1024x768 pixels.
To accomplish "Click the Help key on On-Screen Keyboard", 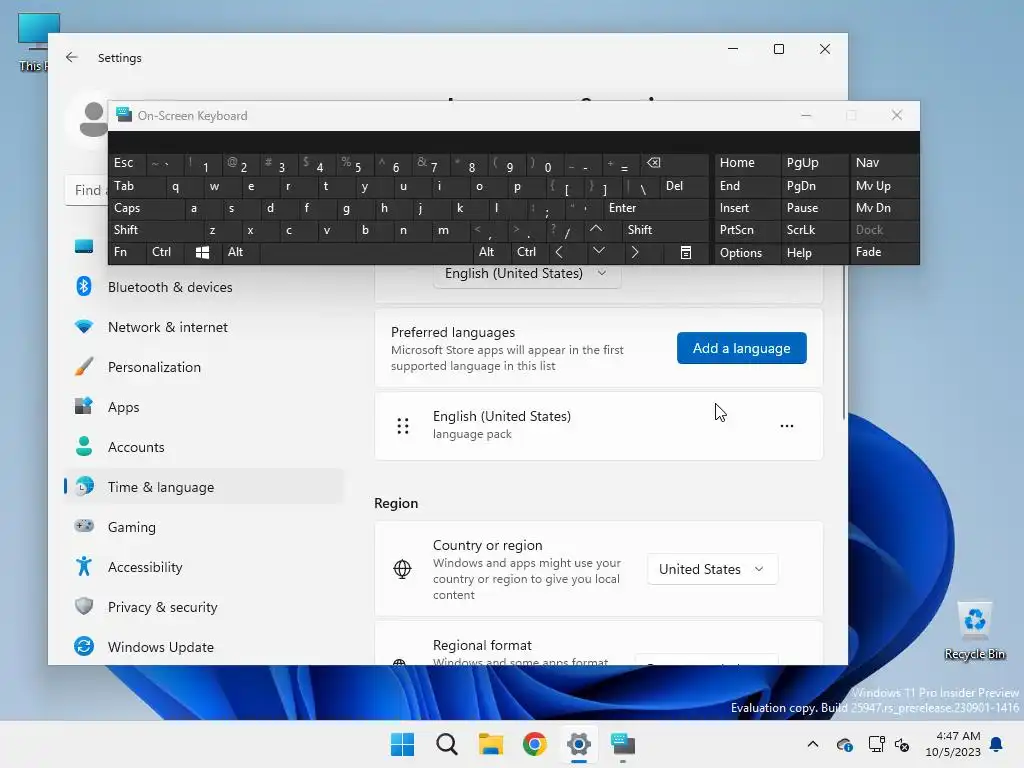I will pyautogui.click(x=814, y=252).
